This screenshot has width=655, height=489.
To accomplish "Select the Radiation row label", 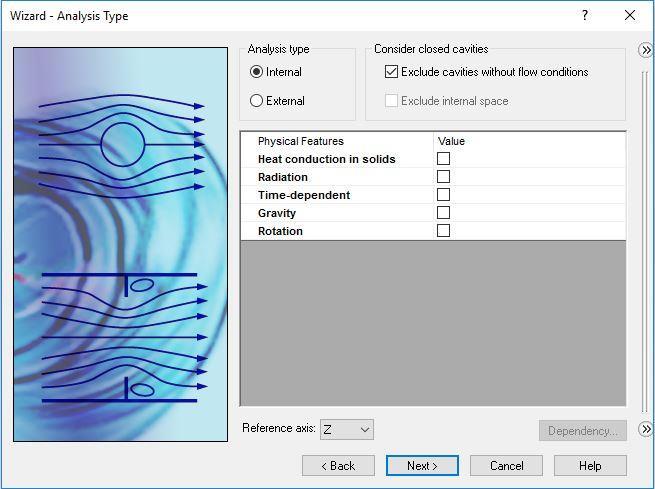I will coord(283,177).
